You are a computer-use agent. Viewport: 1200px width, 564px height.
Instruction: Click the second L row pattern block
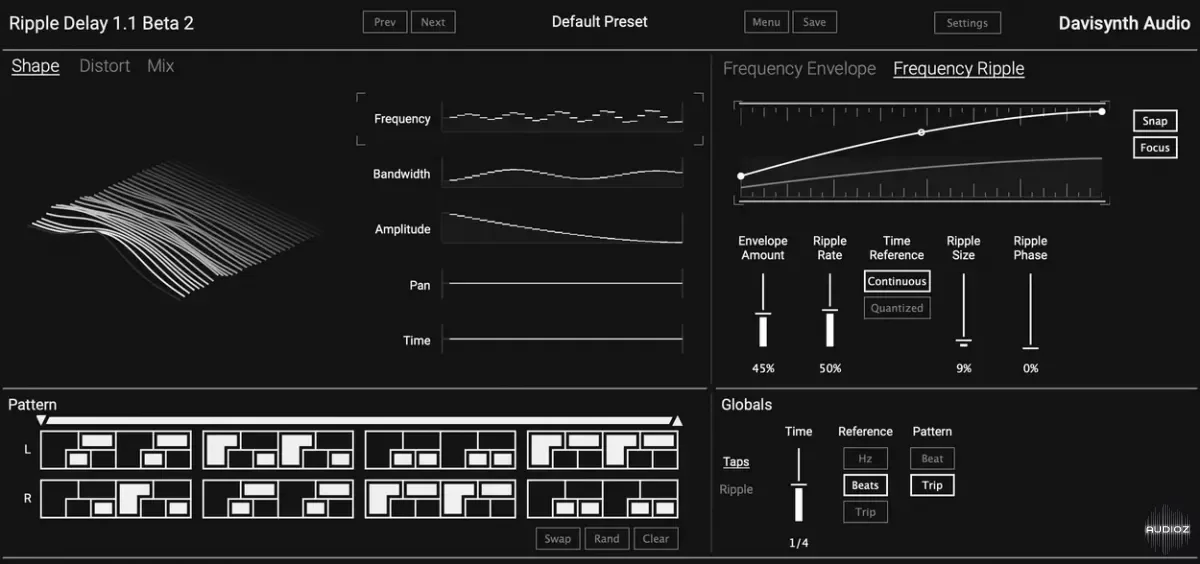pyautogui.click(x=278, y=449)
